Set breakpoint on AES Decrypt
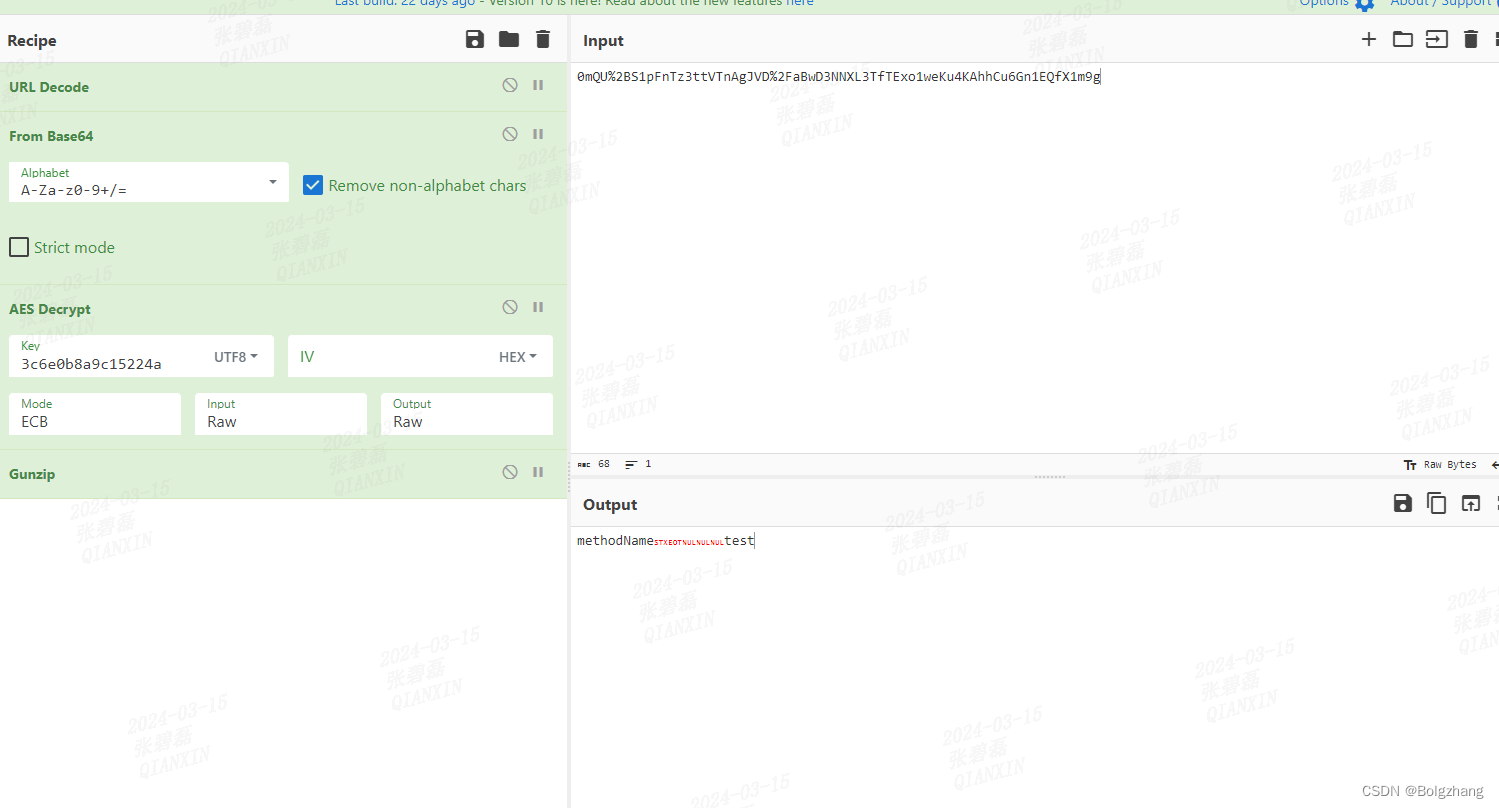Image resolution: width=1499 pixels, height=808 pixels. [x=538, y=308]
